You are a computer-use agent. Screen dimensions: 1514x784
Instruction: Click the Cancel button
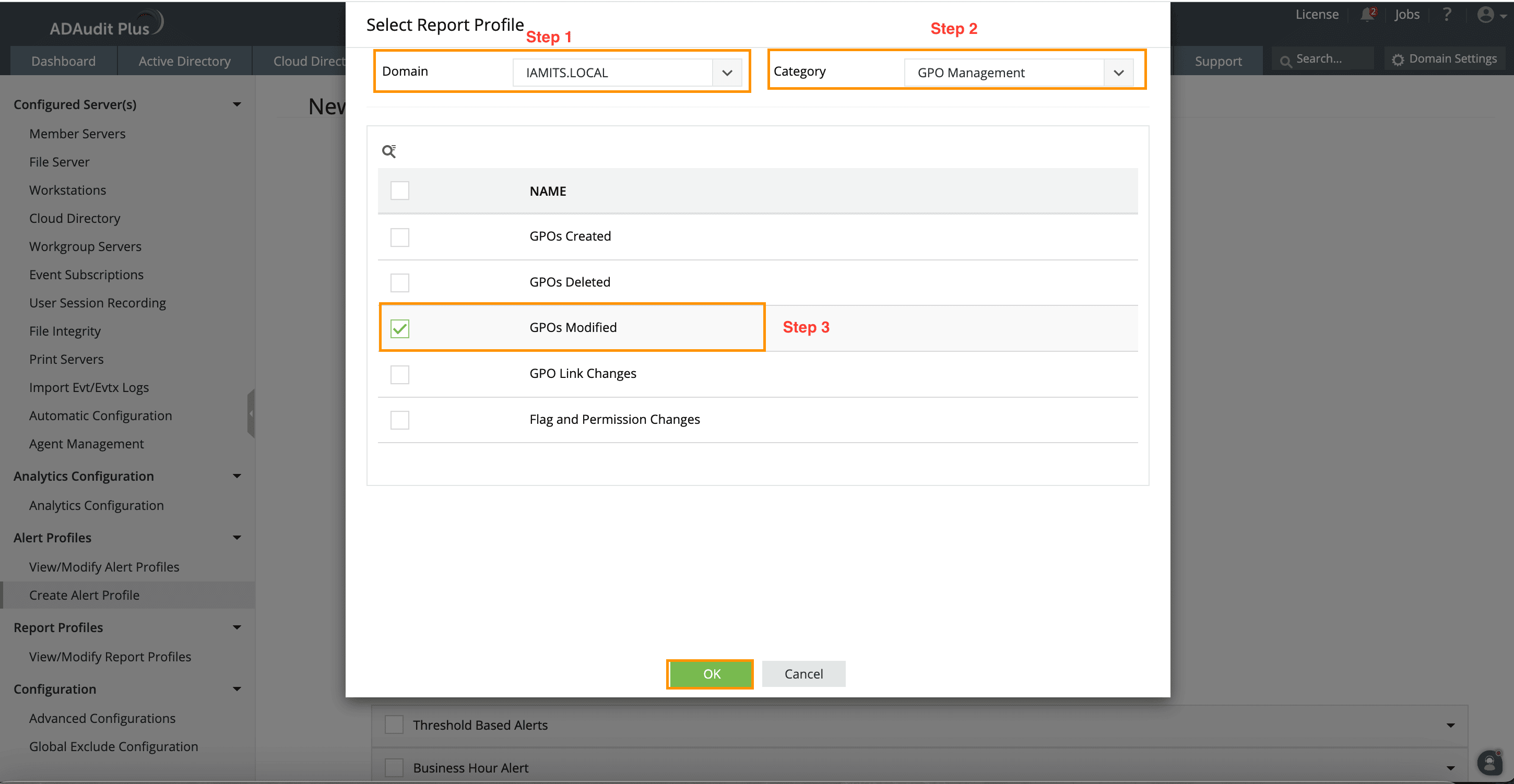pyautogui.click(x=803, y=673)
